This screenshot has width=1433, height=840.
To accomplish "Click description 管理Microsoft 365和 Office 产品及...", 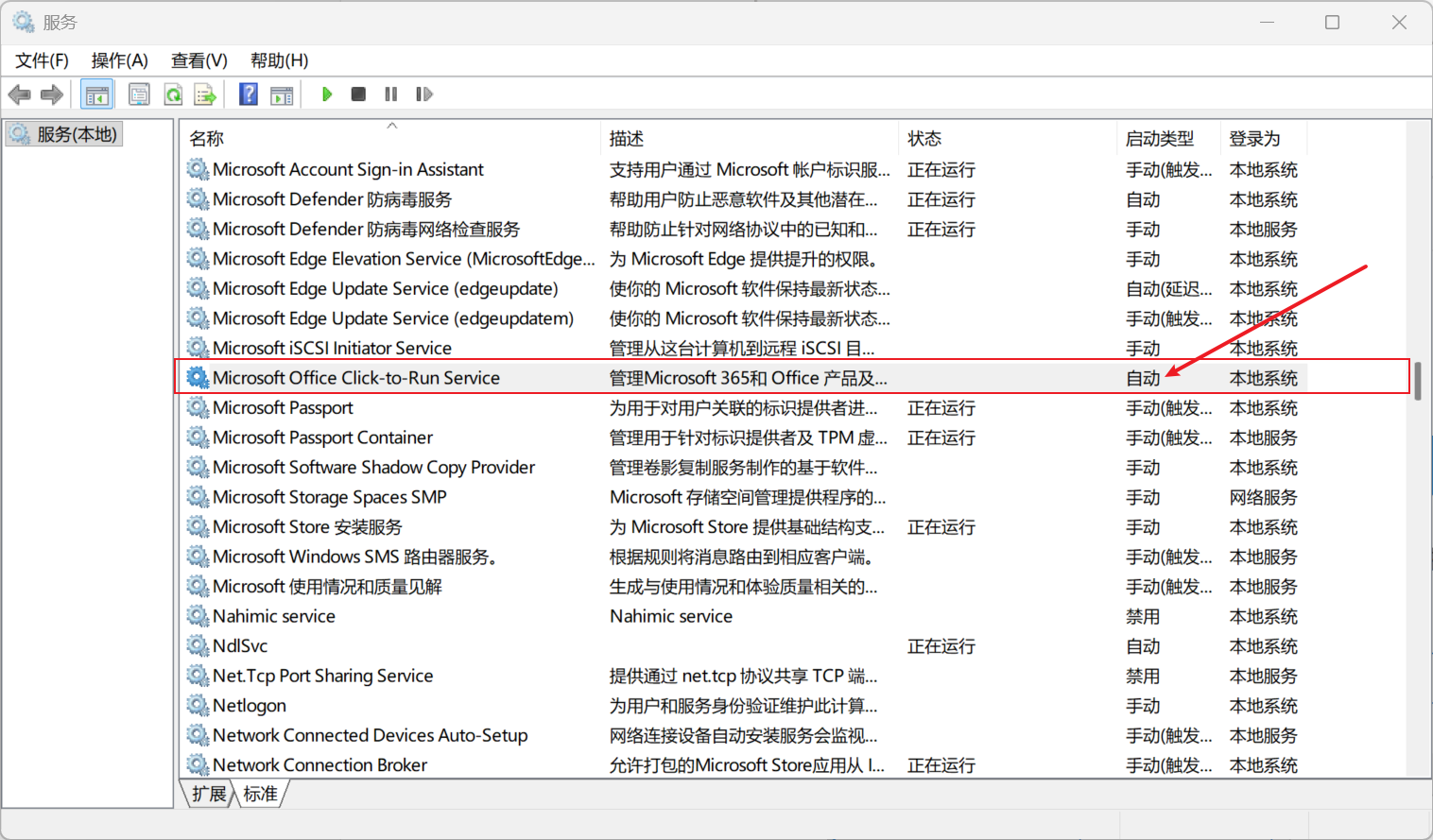I will [x=749, y=378].
